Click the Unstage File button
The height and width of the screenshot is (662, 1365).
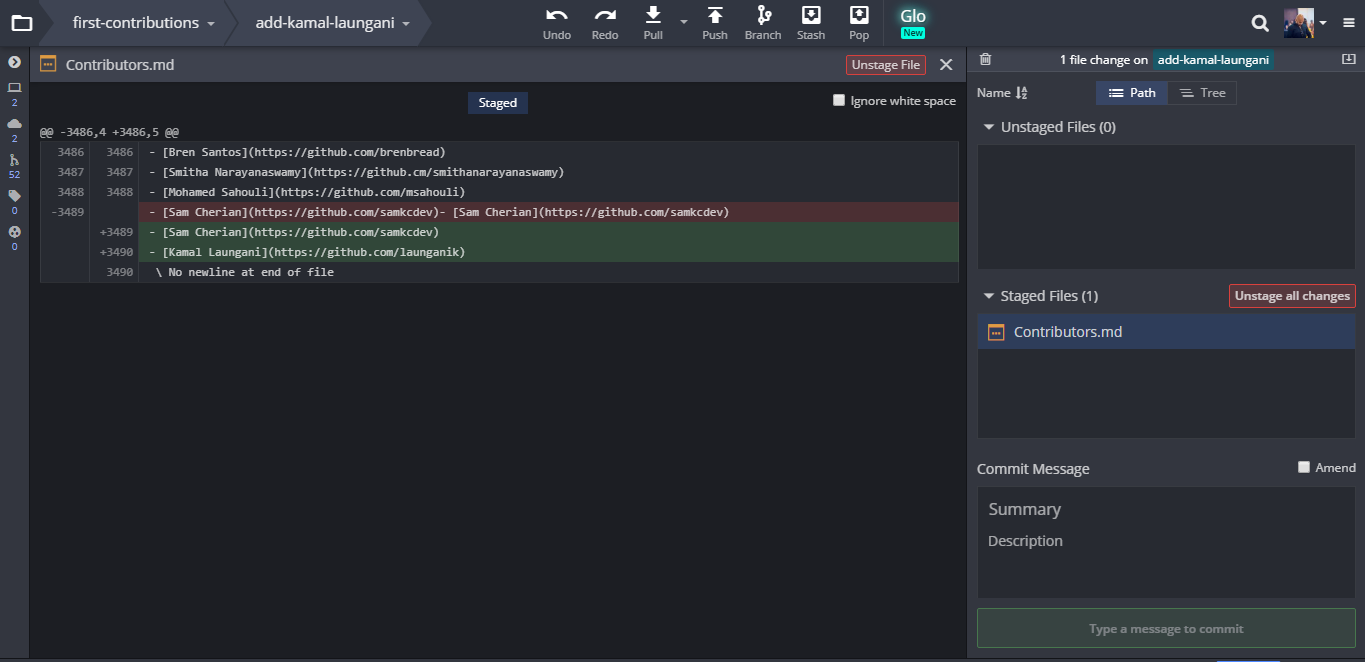tap(885, 64)
